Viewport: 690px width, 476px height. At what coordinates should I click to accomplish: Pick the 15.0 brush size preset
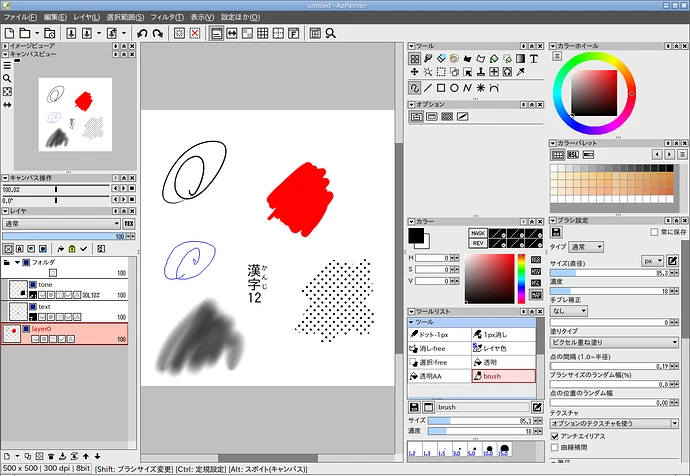(504, 450)
